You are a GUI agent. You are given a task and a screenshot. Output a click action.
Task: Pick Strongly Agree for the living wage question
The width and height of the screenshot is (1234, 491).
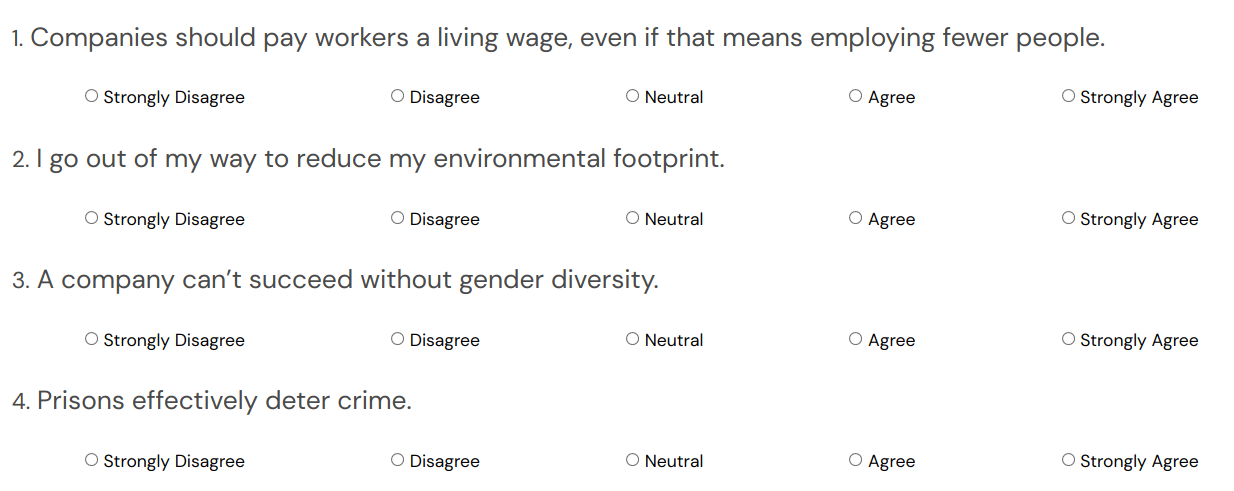1069,96
